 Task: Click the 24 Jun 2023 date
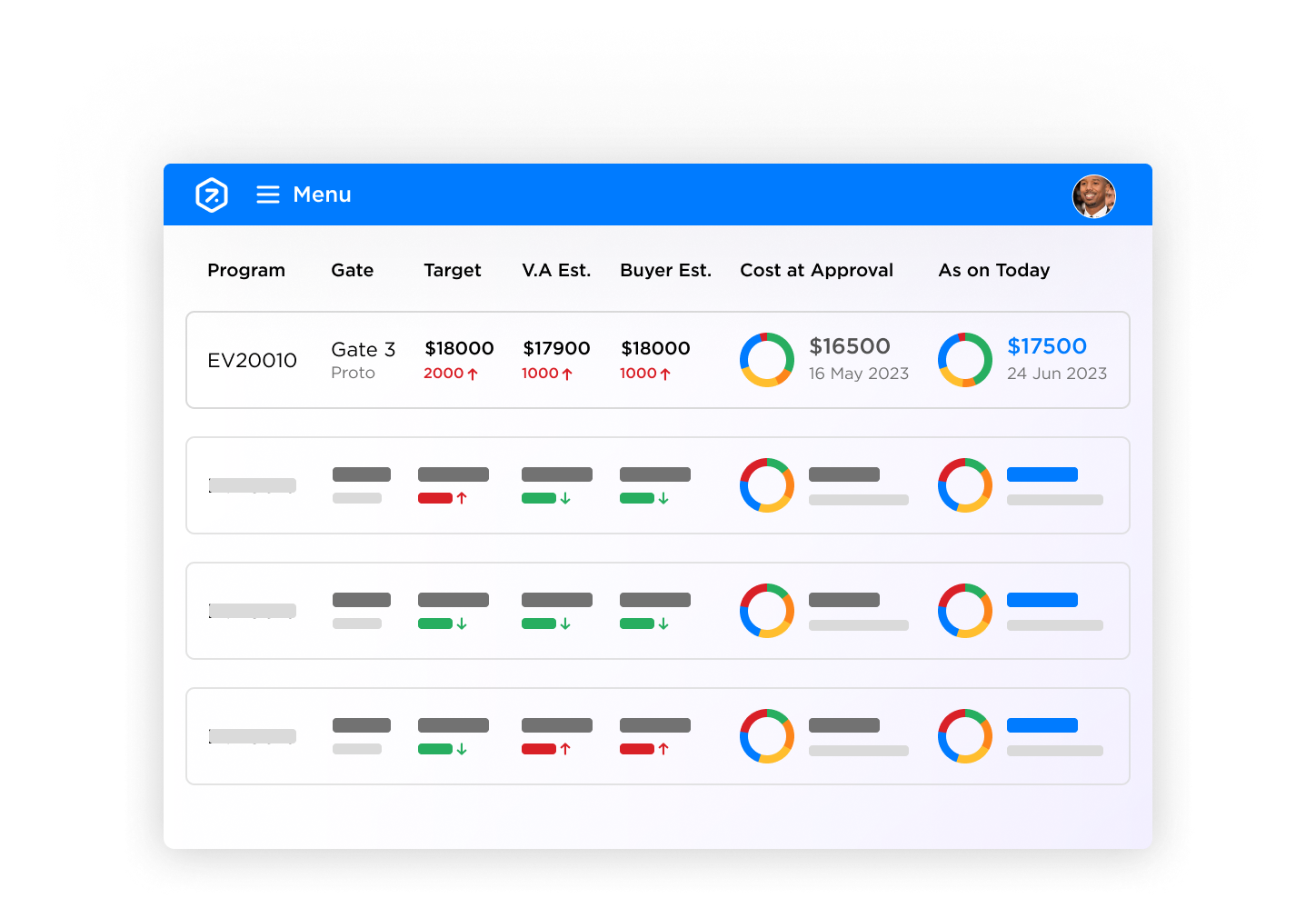pyautogui.click(x=1057, y=374)
